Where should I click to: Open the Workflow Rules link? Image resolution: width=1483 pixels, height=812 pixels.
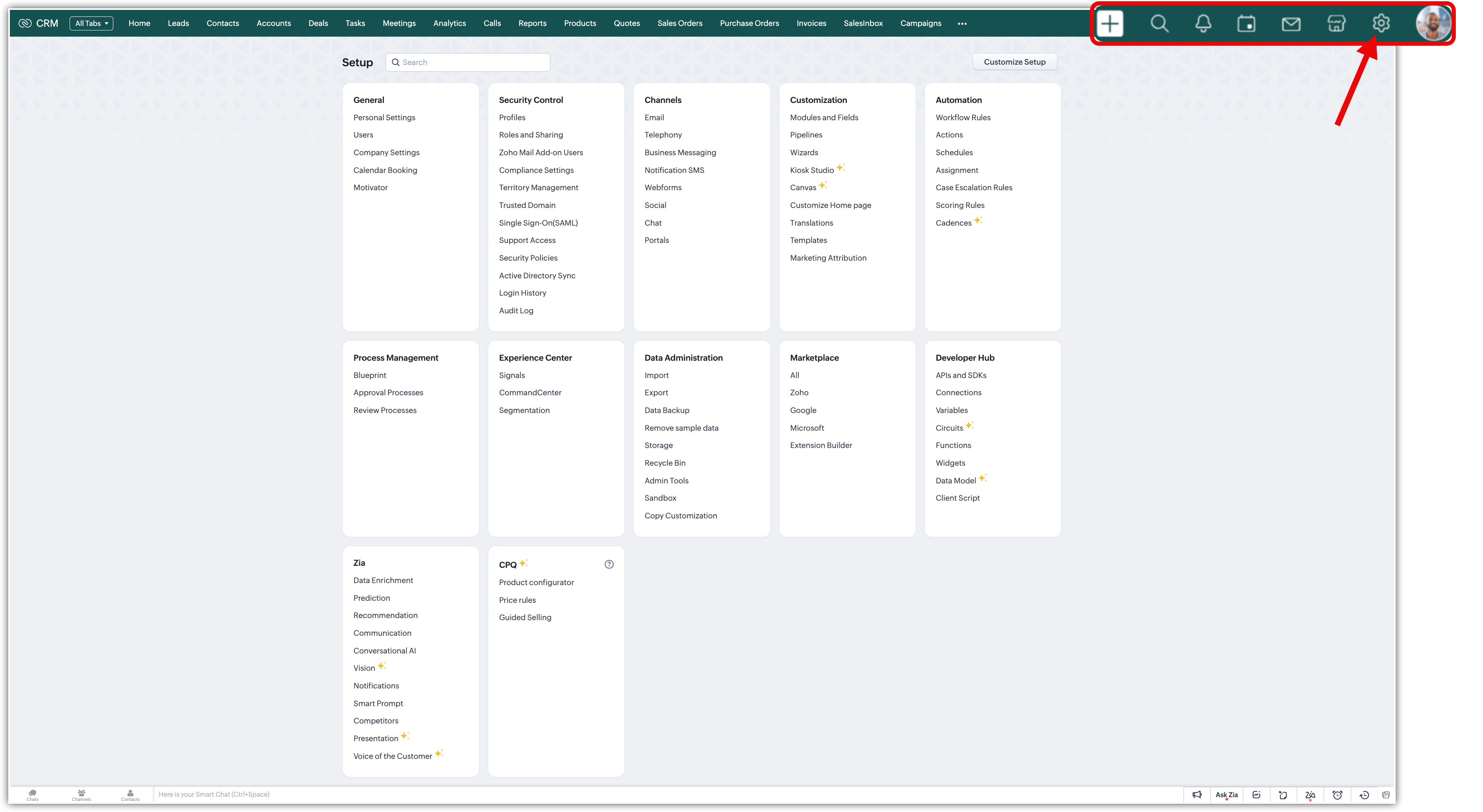click(x=963, y=117)
